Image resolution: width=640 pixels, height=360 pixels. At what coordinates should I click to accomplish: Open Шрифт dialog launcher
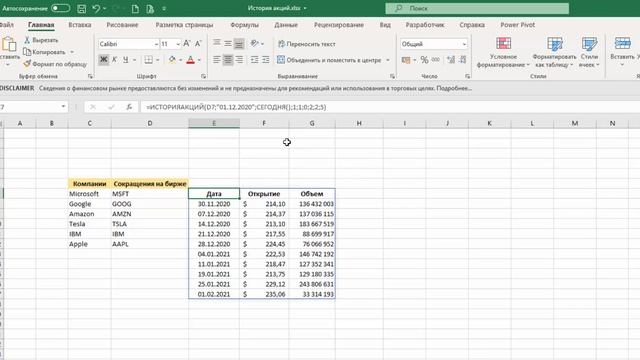(x=203, y=76)
